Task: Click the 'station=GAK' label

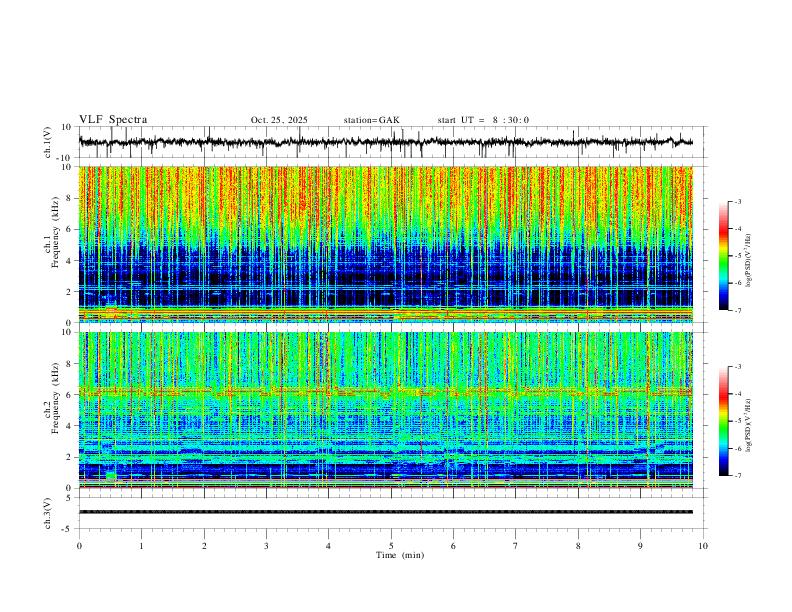Action: pyautogui.click(x=372, y=120)
